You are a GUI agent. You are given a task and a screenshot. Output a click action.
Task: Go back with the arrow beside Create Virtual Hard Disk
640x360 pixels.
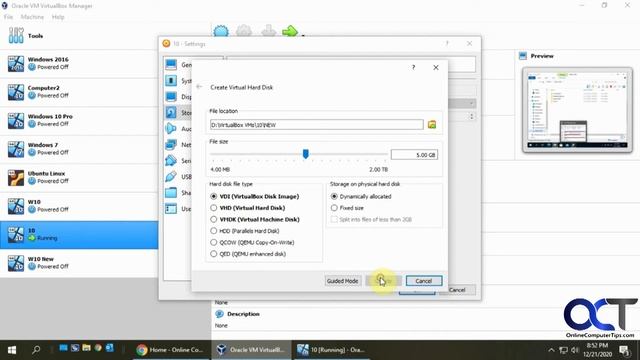pos(199,87)
